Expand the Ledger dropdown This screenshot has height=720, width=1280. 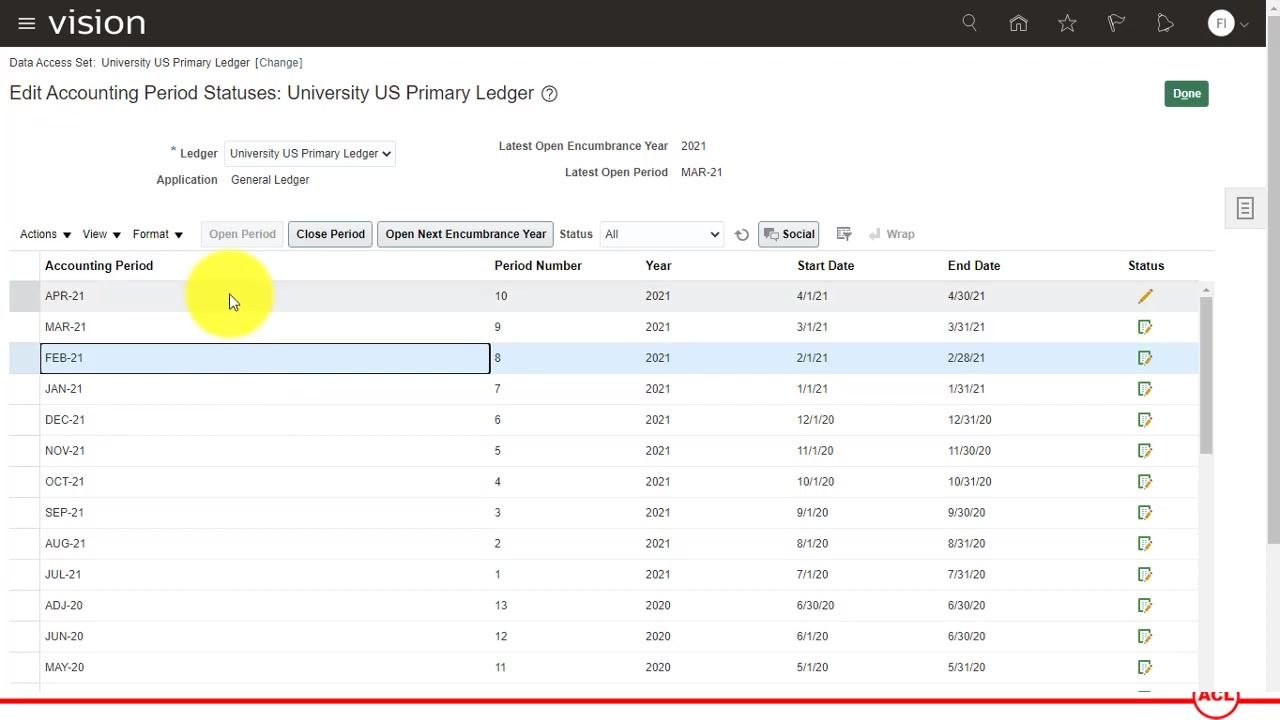coord(310,154)
